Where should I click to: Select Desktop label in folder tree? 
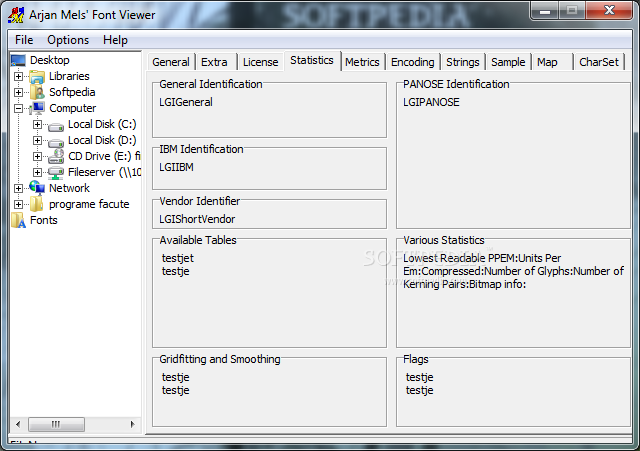pos(50,60)
